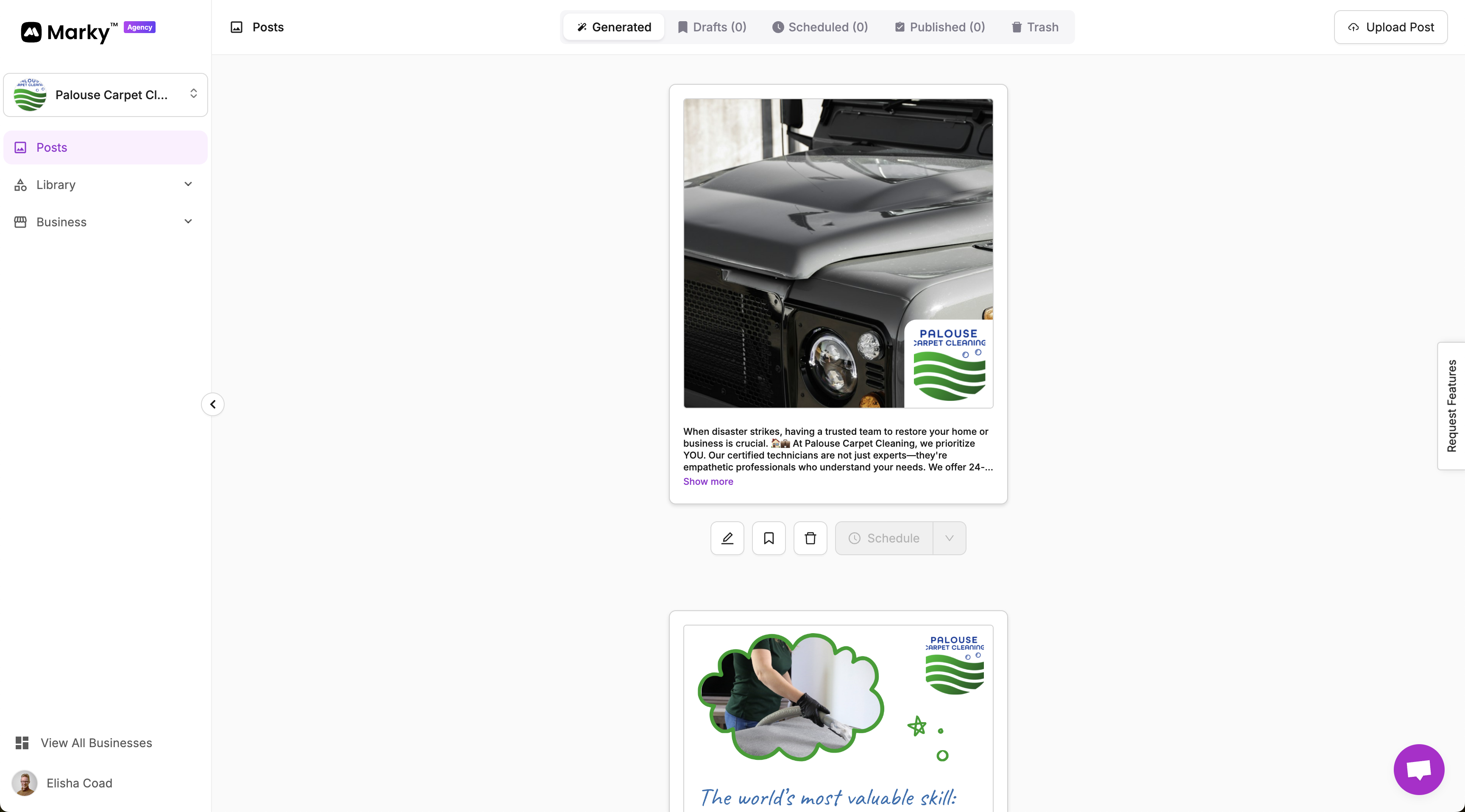Open Palouse Carpet Cleaning business switcher
This screenshot has height=812, width=1465.
pos(105,95)
